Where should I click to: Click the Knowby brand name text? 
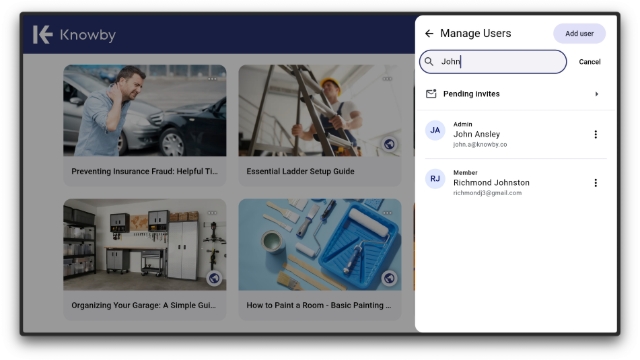pyautogui.click(x=88, y=35)
